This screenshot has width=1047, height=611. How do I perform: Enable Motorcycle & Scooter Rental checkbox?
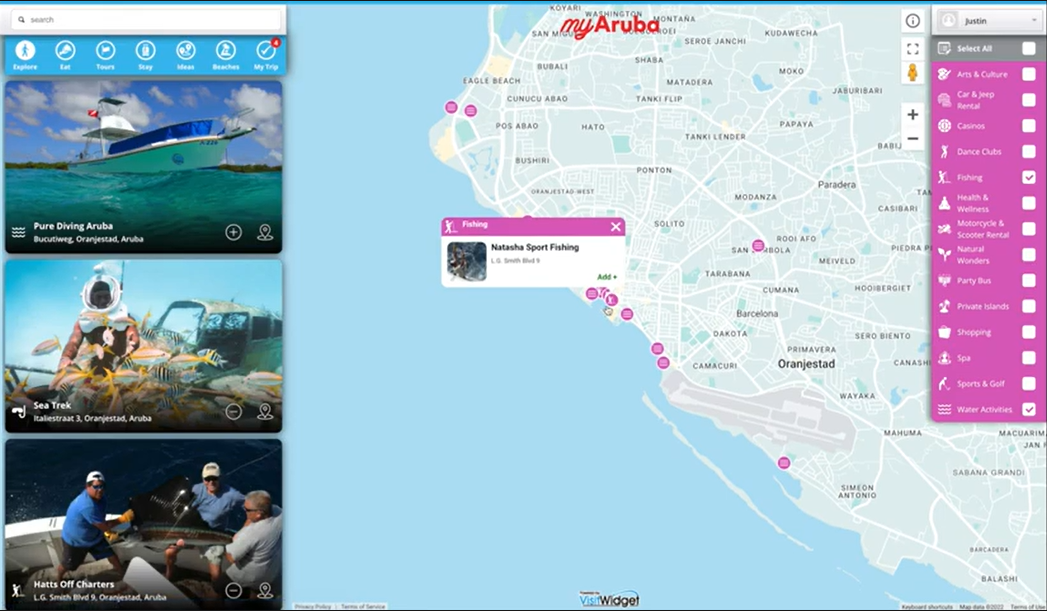click(x=1029, y=229)
